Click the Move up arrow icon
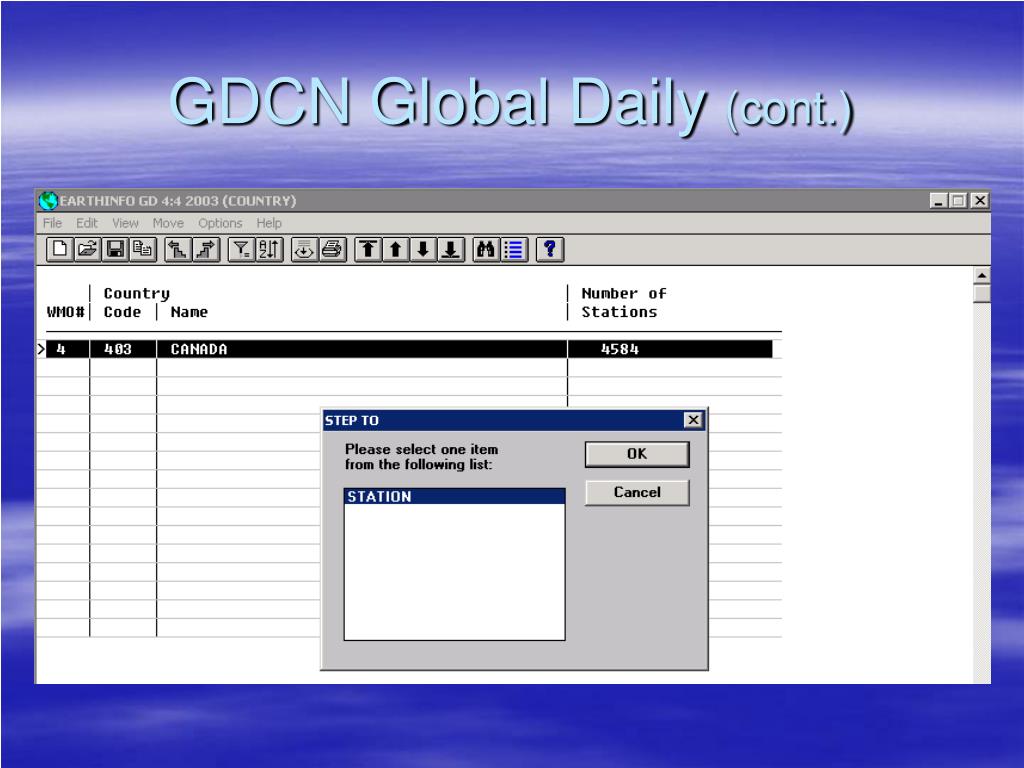The height and width of the screenshot is (768, 1024). [396, 249]
